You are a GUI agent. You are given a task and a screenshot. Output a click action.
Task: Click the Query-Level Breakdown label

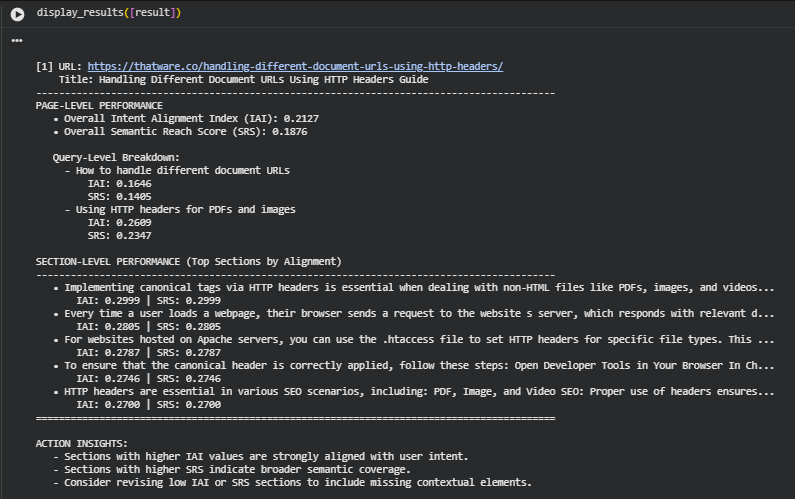click(x=116, y=157)
